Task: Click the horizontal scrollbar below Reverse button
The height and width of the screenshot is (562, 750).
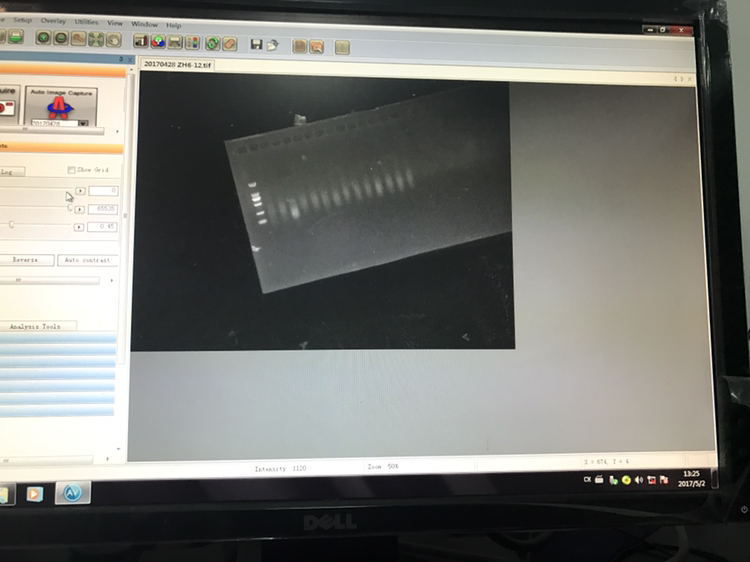Action: click(49, 280)
